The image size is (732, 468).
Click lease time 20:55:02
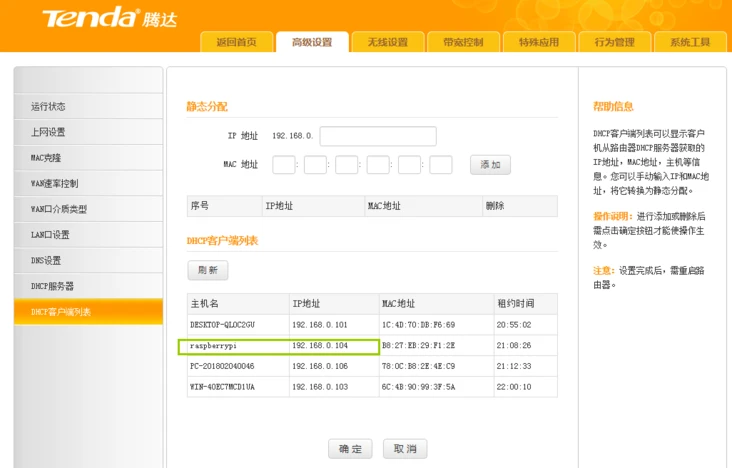point(514,325)
